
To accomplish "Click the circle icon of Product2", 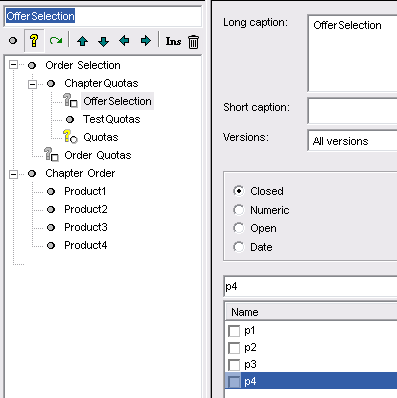I will [51, 210].
